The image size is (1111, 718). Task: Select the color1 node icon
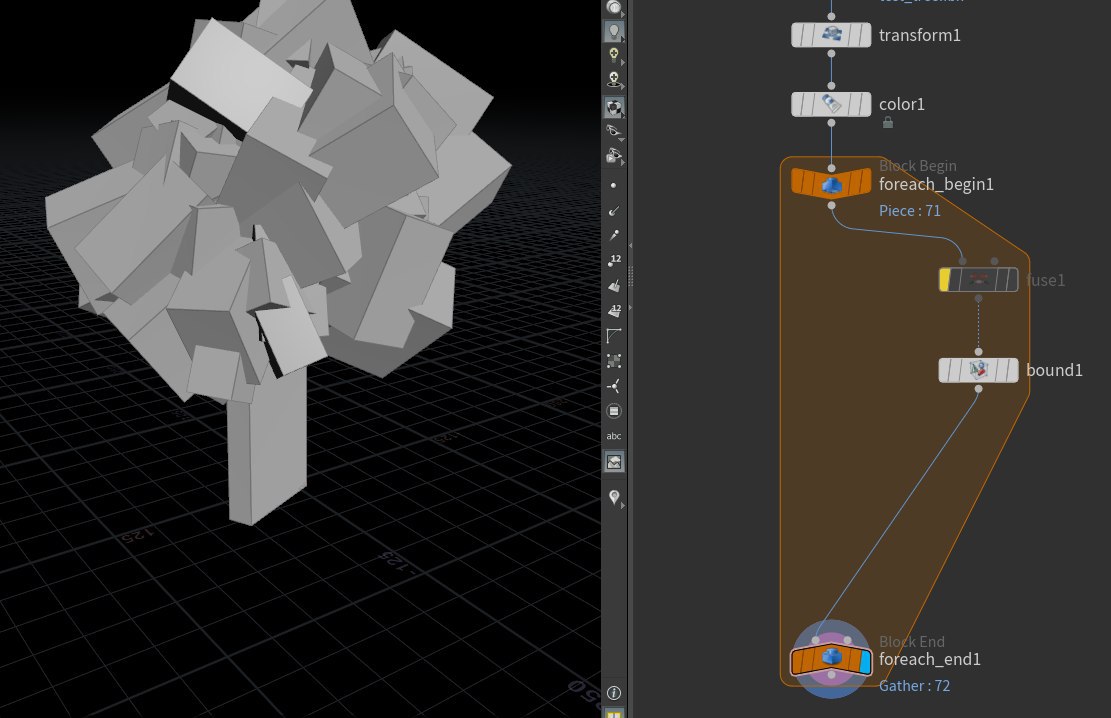click(831, 104)
